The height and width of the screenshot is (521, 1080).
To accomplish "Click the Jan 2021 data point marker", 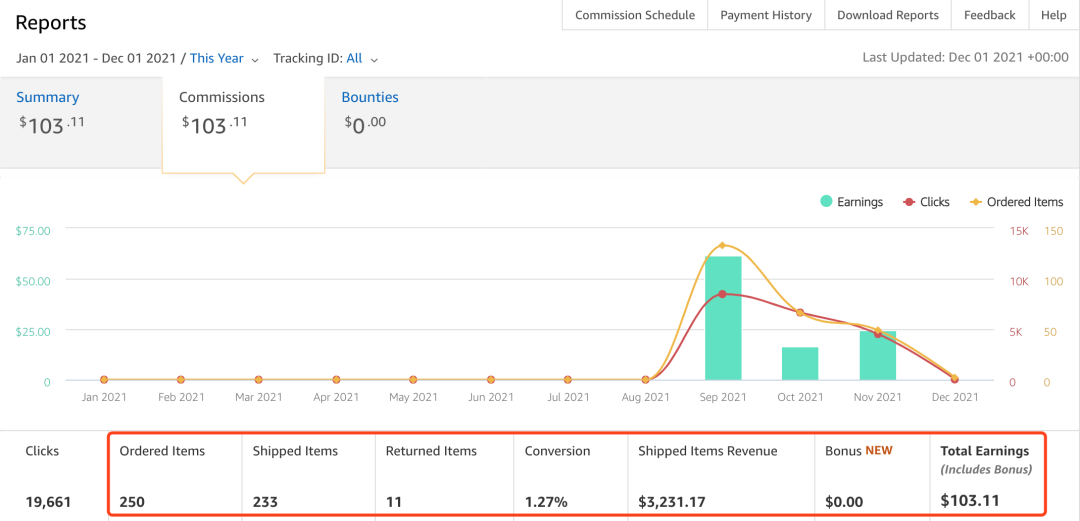I will (103, 380).
